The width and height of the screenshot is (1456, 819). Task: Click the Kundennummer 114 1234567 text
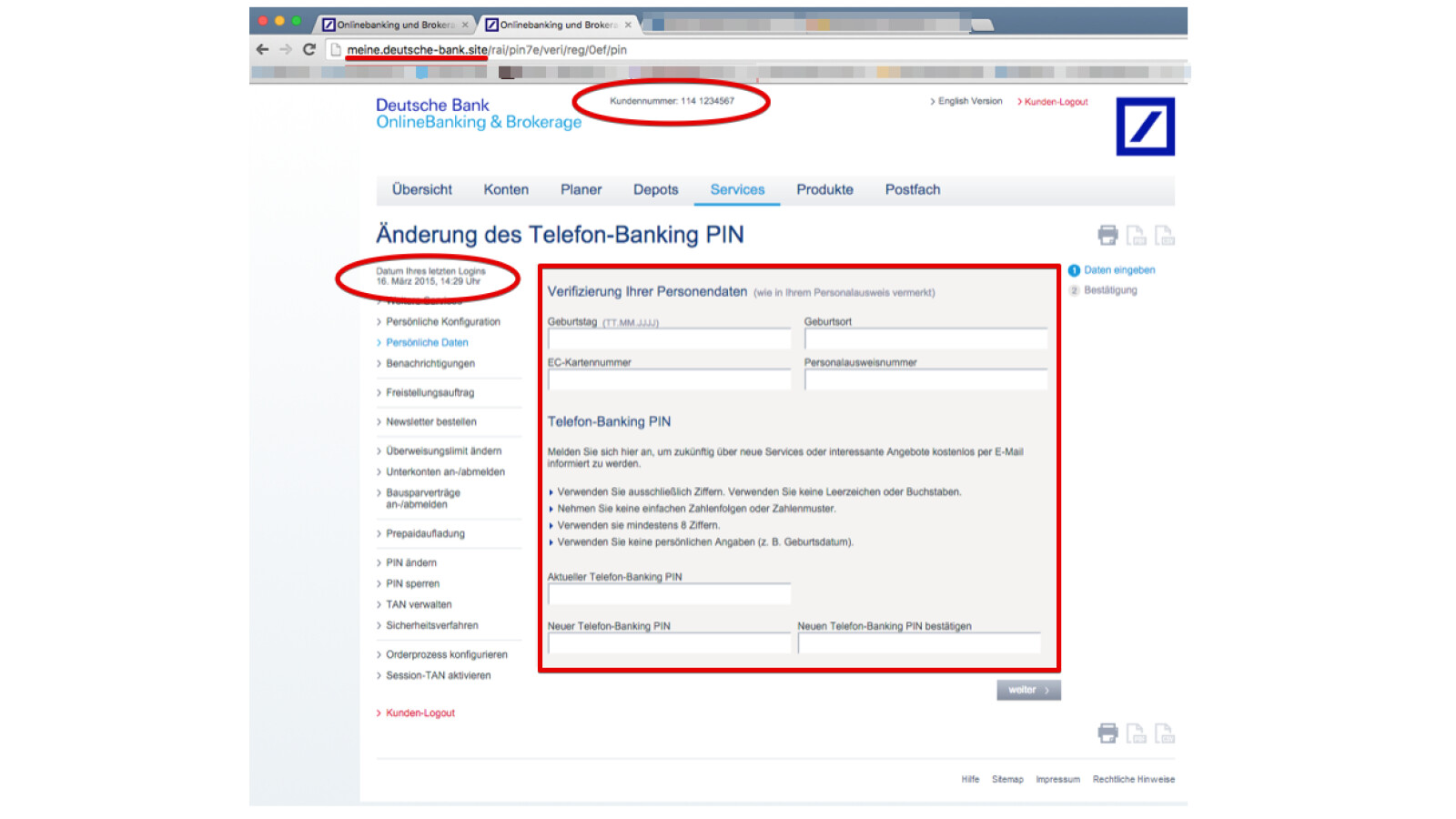pos(672,101)
